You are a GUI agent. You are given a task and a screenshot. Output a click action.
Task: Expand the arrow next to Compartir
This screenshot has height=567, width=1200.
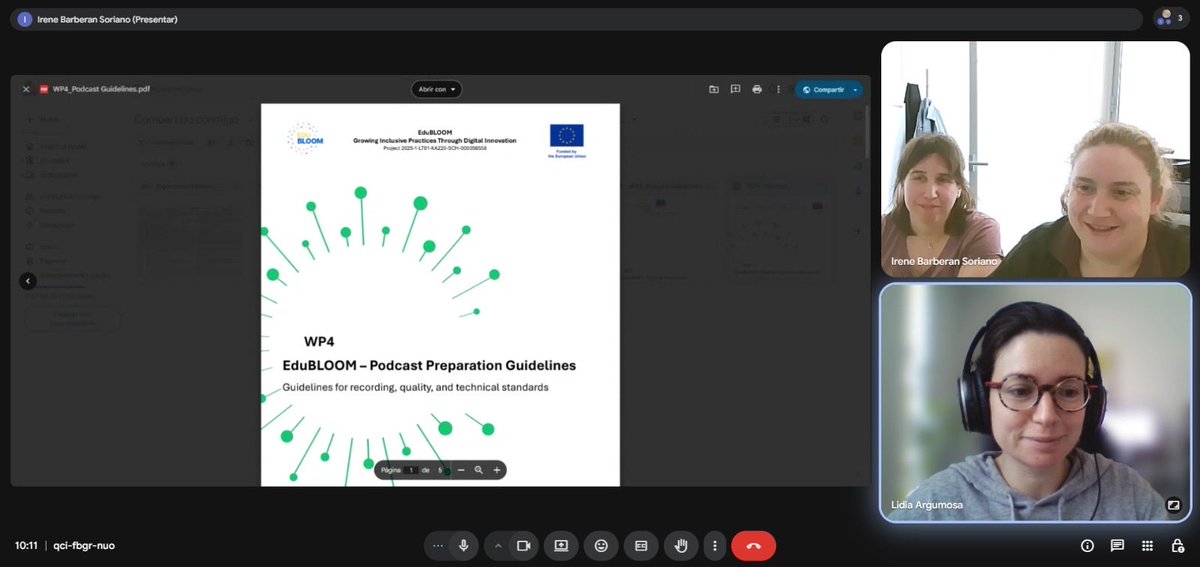pyautogui.click(x=855, y=89)
